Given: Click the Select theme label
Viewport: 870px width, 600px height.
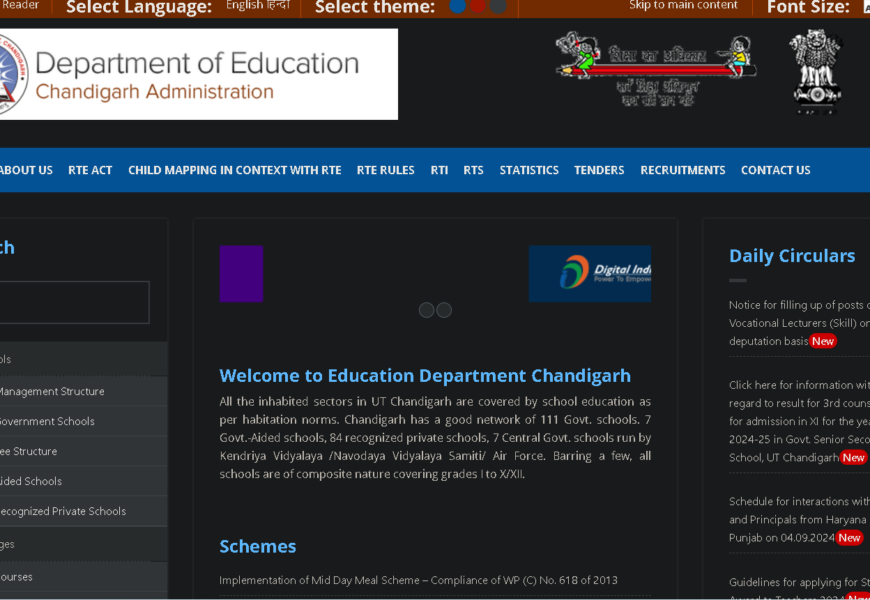Looking at the screenshot, I should 375,7.
